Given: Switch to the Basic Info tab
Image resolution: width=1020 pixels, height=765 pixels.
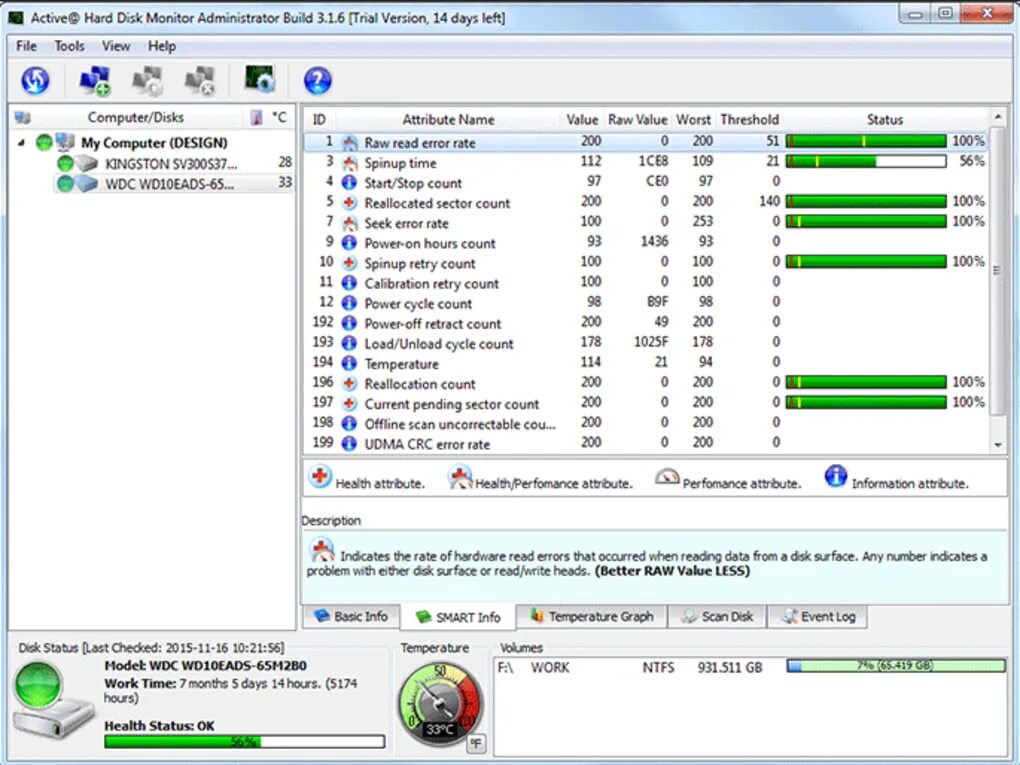Looking at the screenshot, I should click(351, 616).
